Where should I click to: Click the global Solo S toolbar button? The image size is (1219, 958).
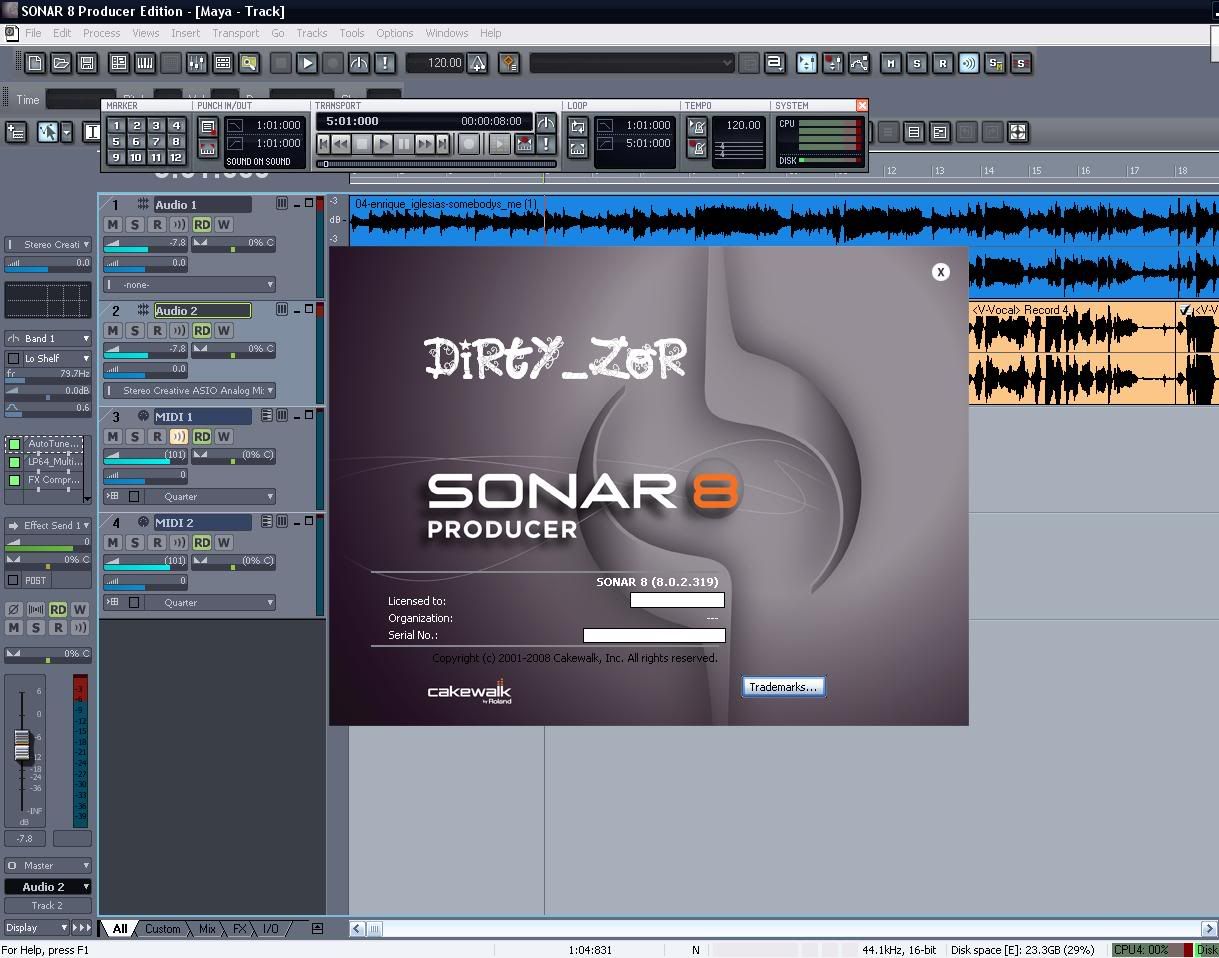coord(917,63)
